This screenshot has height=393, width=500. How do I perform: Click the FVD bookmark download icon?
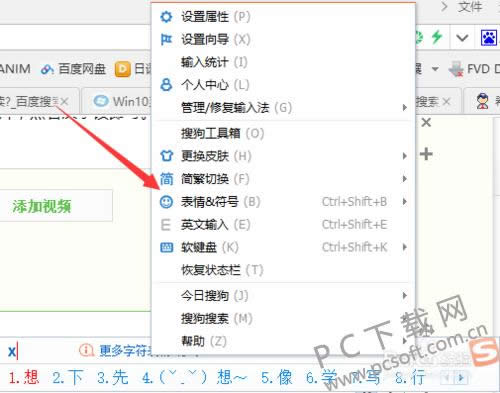(x=456, y=69)
